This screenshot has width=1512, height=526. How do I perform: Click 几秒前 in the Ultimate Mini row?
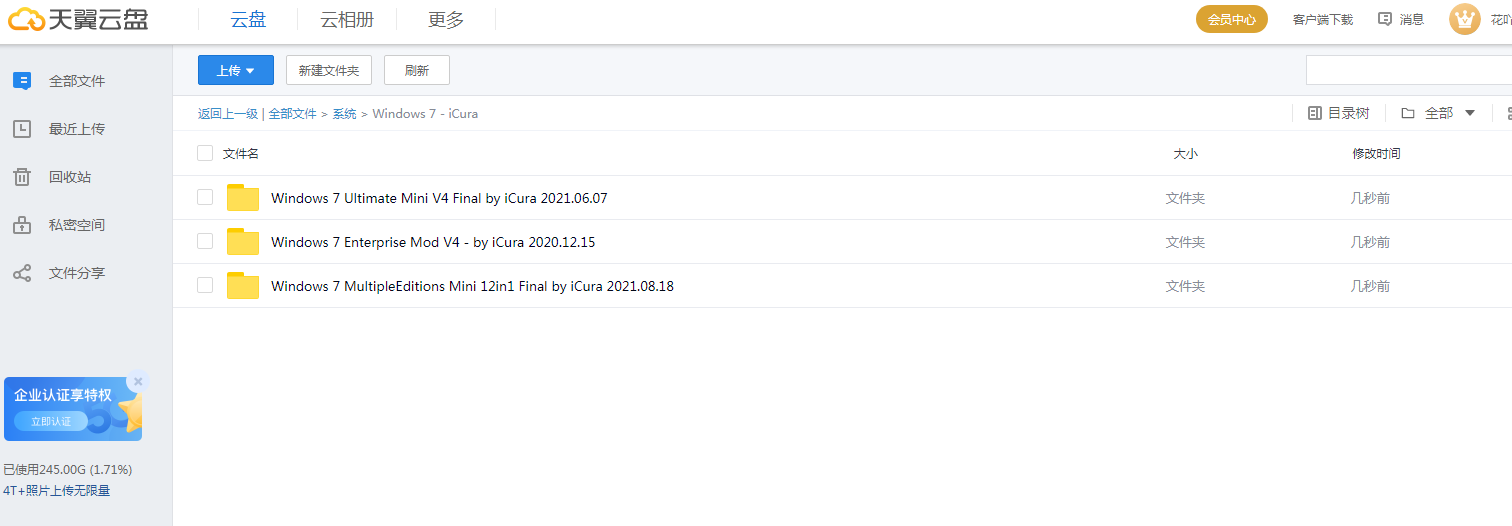pos(1370,198)
